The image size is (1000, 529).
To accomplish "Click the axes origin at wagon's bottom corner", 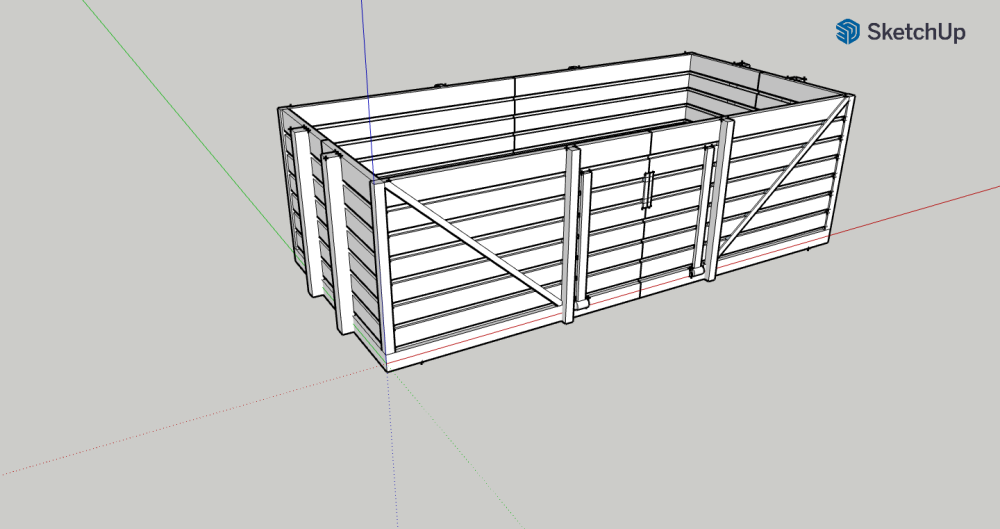I will pos(388,369).
